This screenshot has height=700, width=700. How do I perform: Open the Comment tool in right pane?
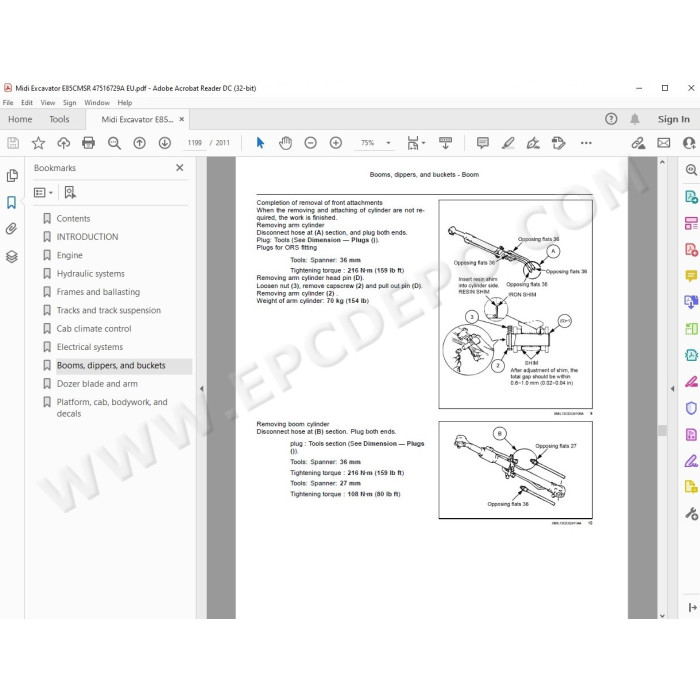691,276
